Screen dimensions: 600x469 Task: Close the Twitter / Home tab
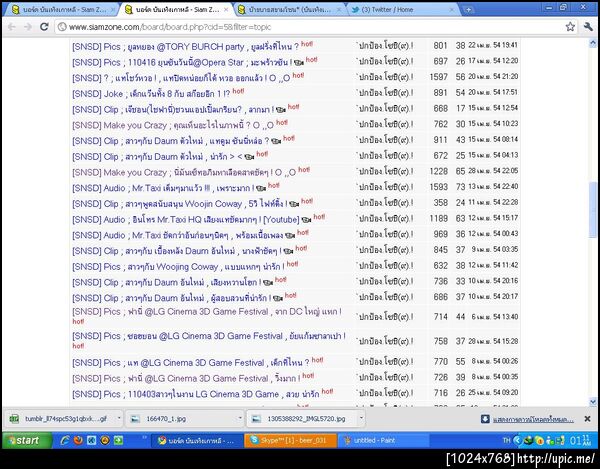point(452,10)
